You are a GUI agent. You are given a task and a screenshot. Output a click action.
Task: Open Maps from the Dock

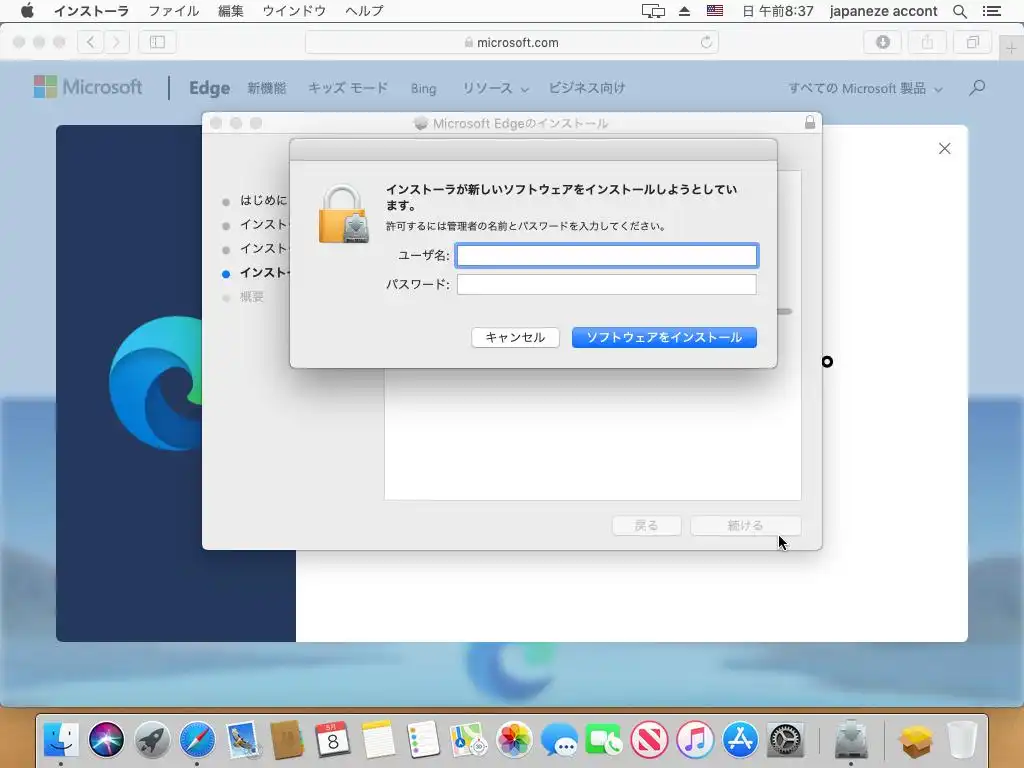pos(468,740)
